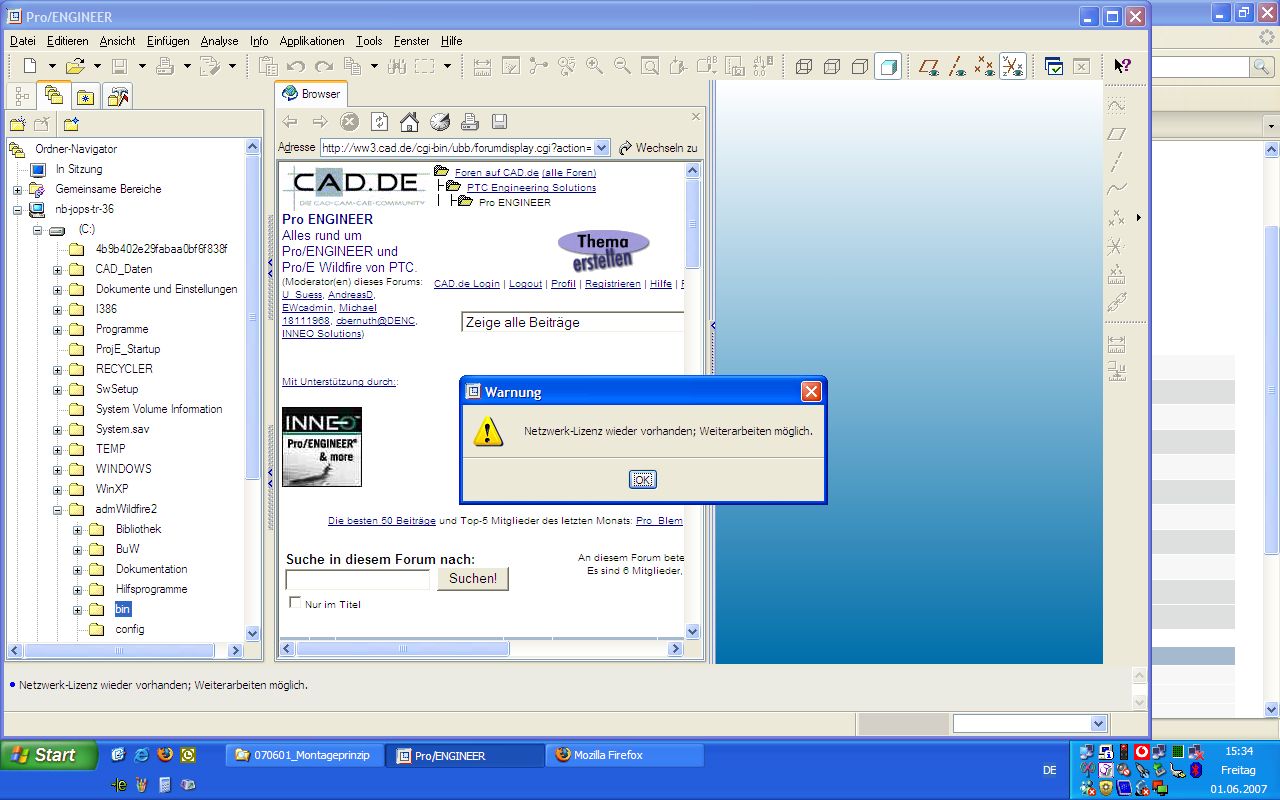Follow the 'PTC Engineering Solutions' link

click(531, 187)
